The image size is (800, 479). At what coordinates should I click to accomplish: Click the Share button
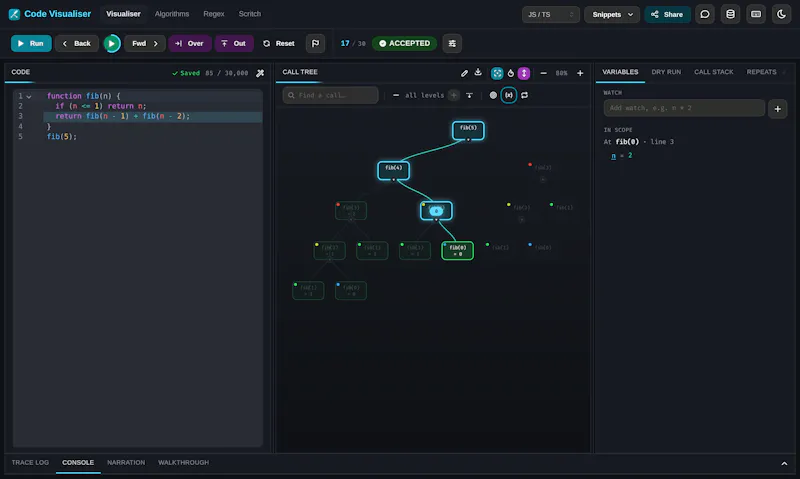(667, 14)
